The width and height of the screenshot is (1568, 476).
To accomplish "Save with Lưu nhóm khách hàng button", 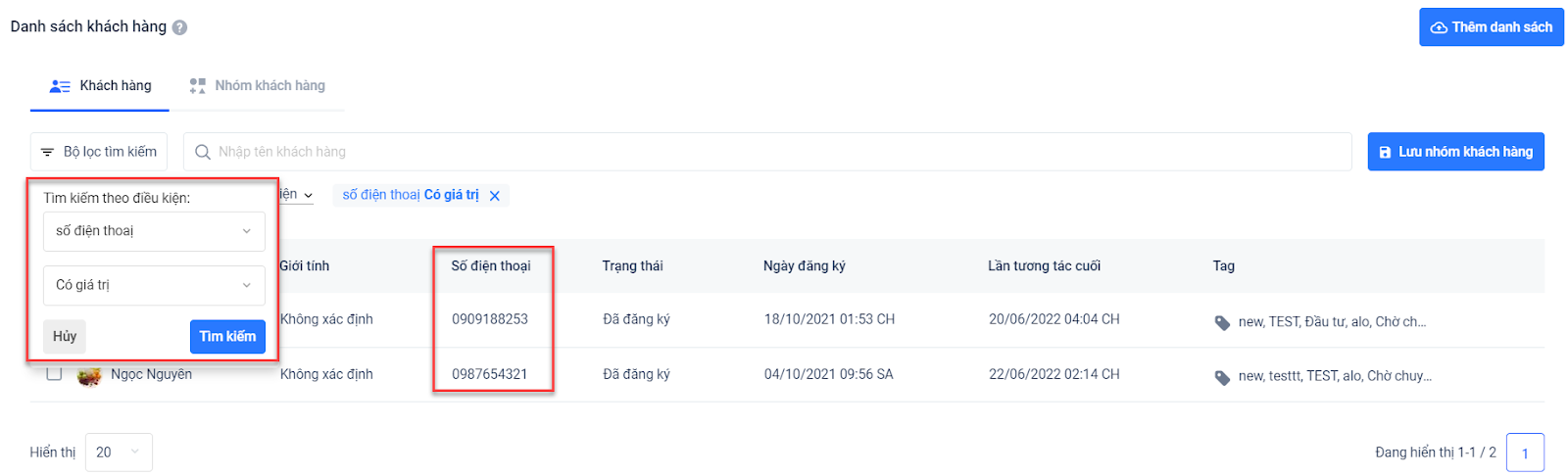I will coord(1455,152).
